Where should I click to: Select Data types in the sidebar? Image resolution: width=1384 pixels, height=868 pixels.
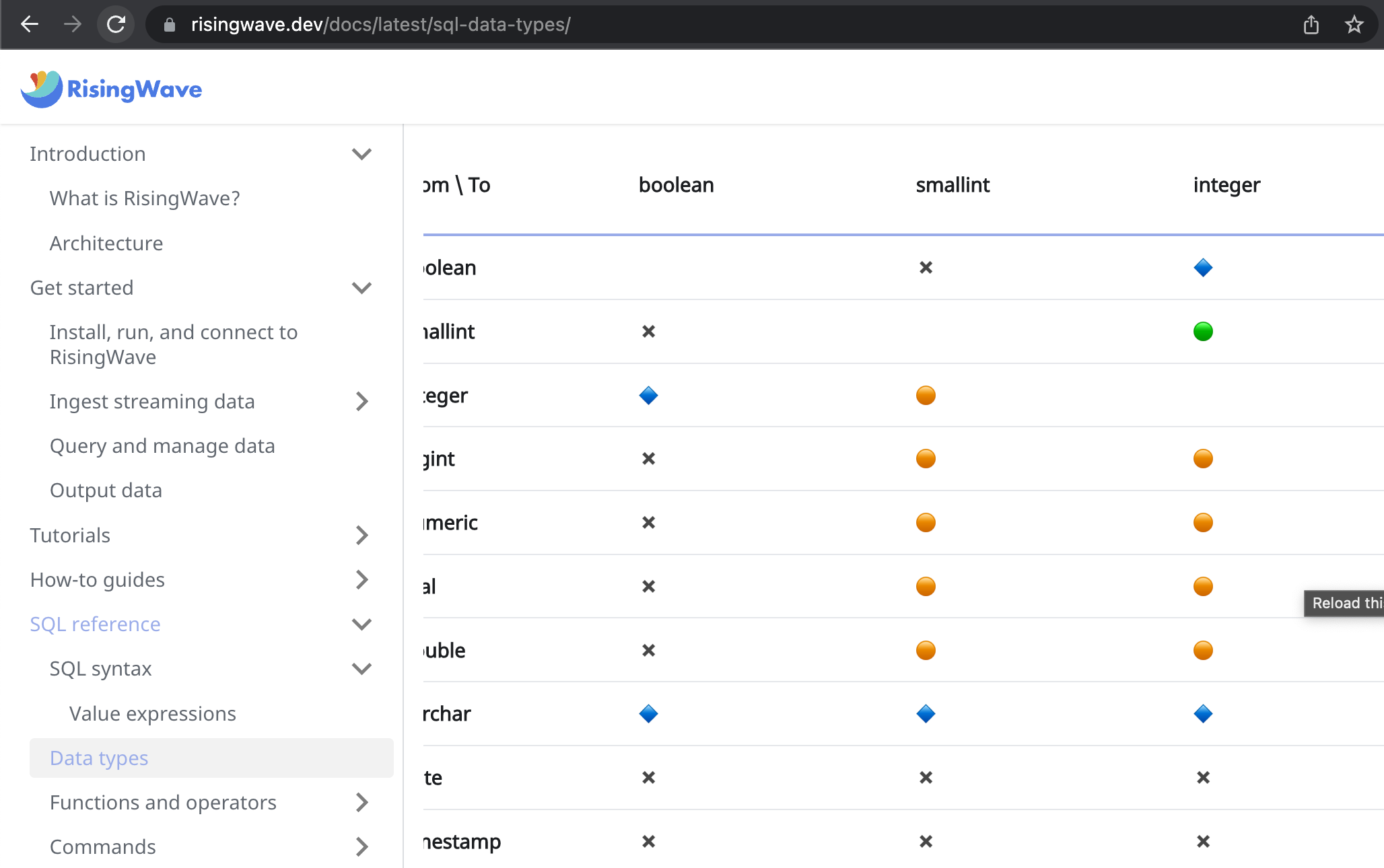coord(98,758)
